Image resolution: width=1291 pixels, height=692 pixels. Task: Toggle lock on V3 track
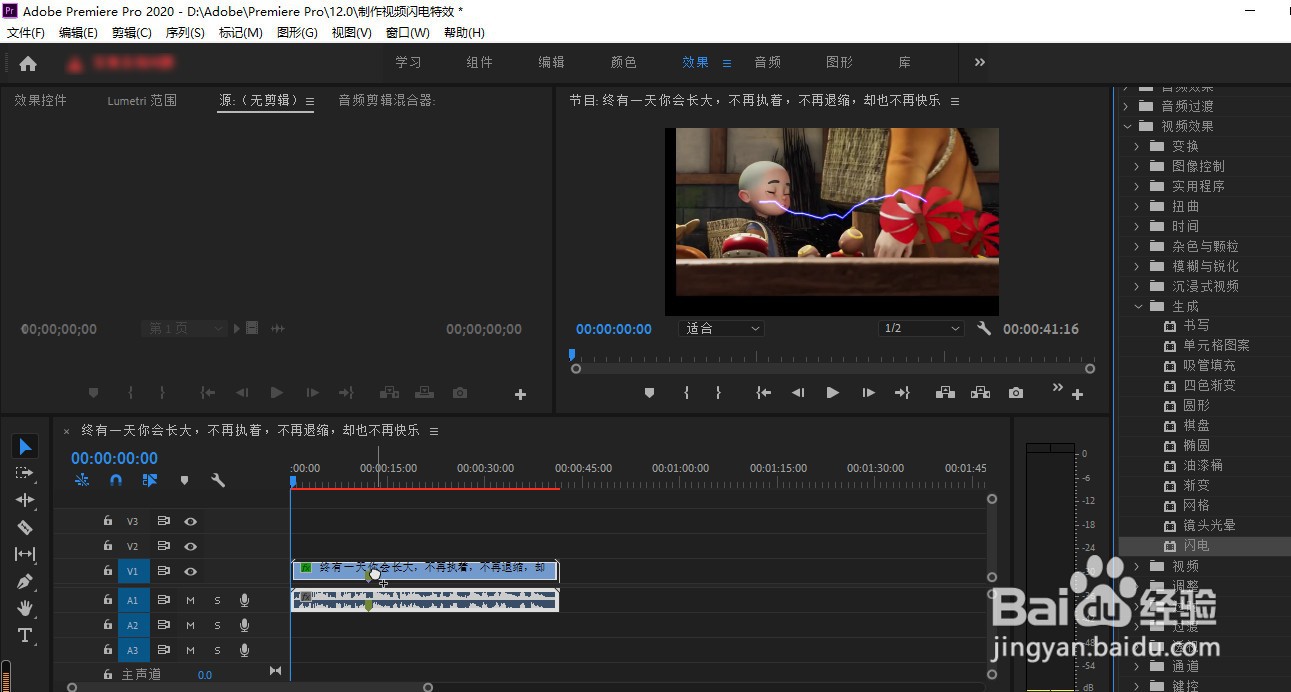[x=107, y=521]
